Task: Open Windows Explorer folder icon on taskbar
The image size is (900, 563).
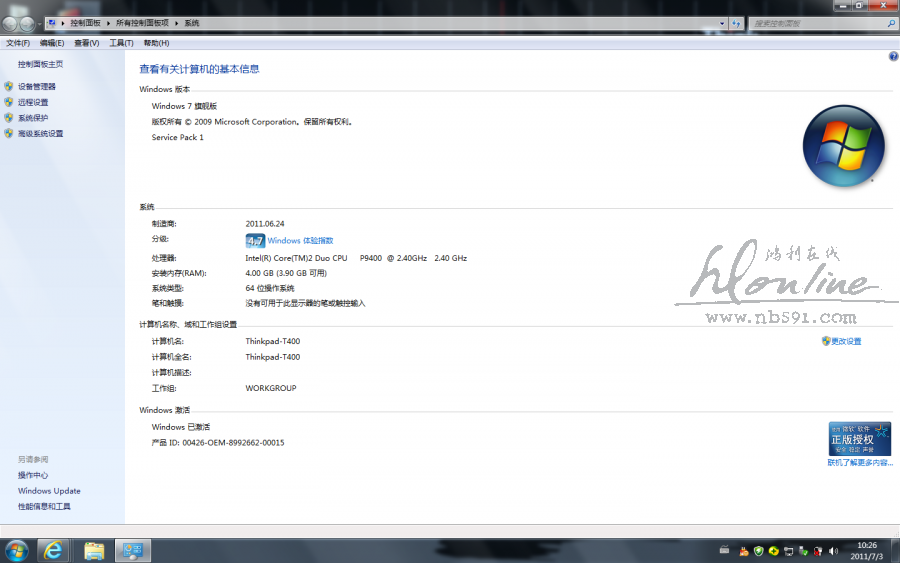Action: click(93, 550)
